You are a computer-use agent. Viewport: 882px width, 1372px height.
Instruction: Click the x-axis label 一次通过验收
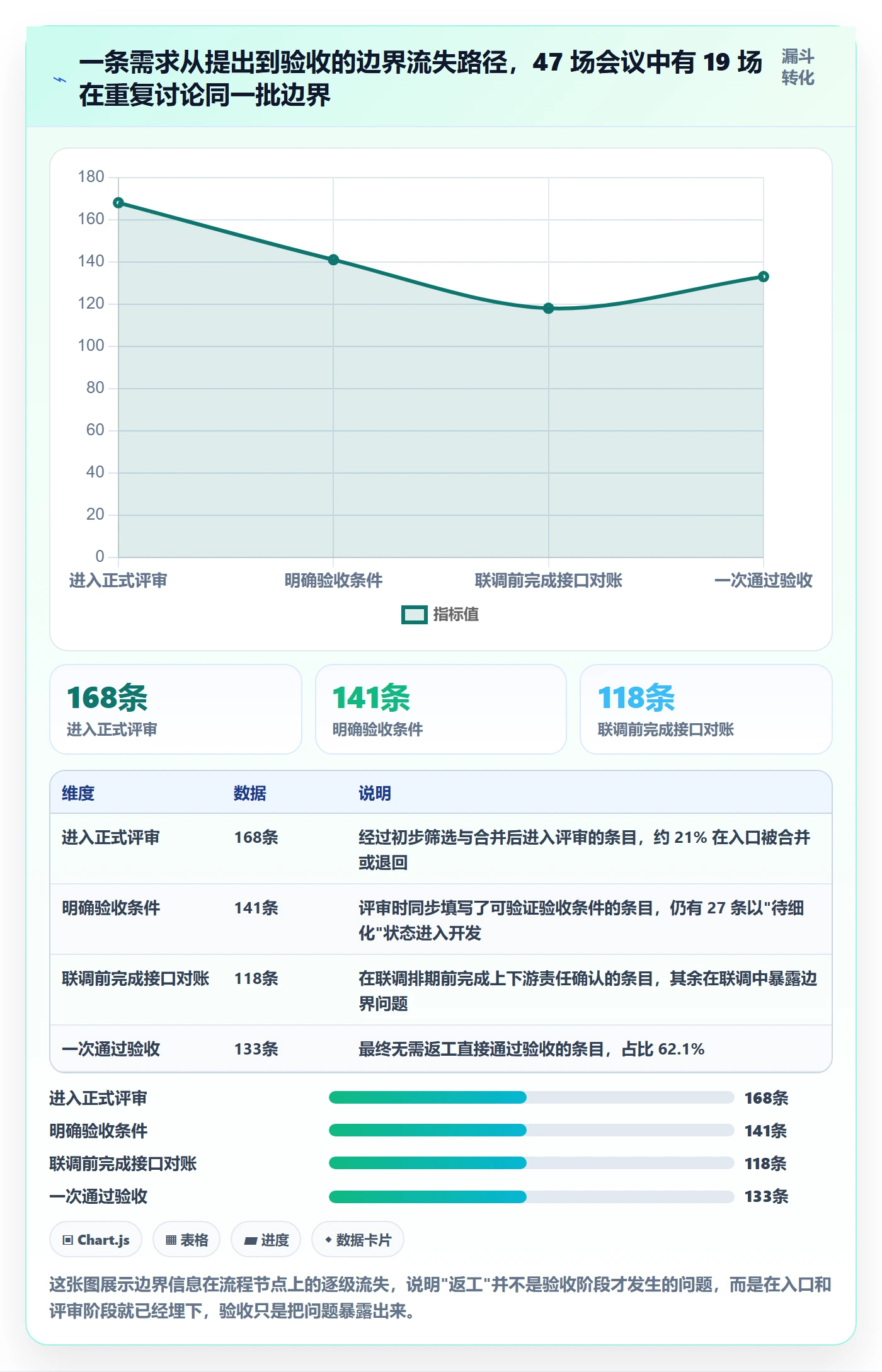764,580
